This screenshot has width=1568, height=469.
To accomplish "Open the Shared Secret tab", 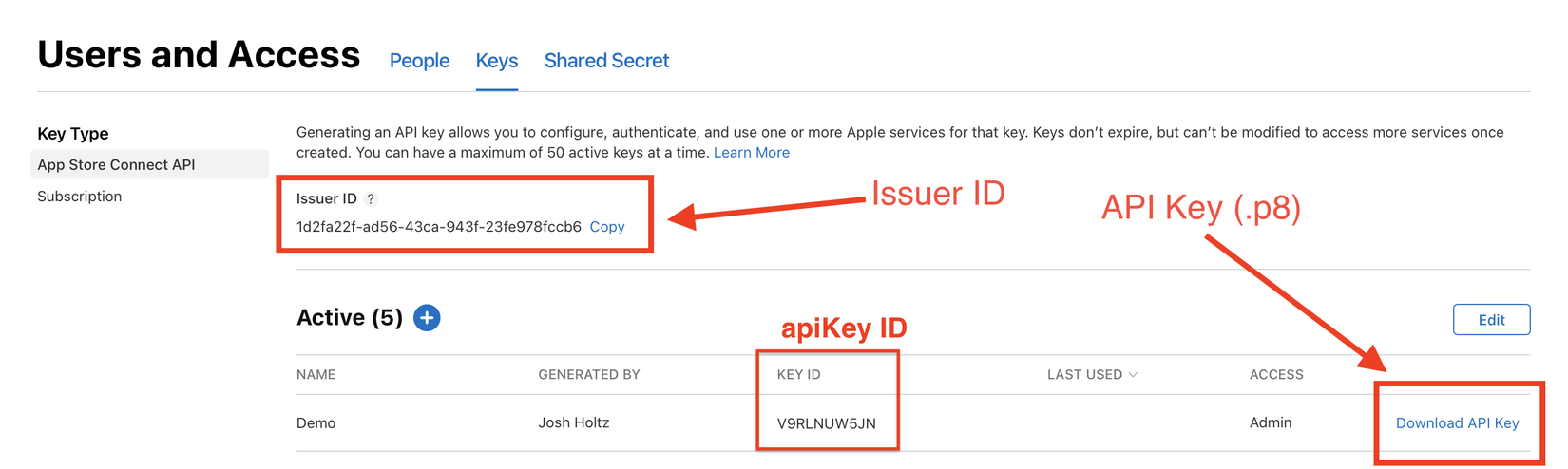I will 606,61.
